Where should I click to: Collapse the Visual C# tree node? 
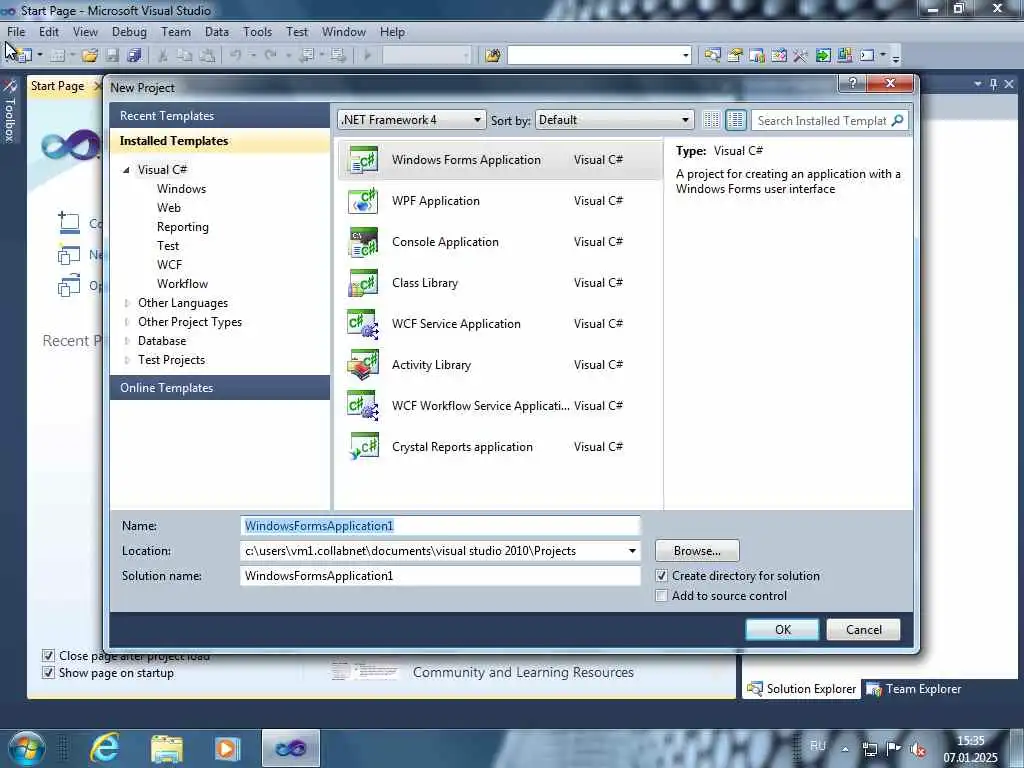[x=127, y=170]
